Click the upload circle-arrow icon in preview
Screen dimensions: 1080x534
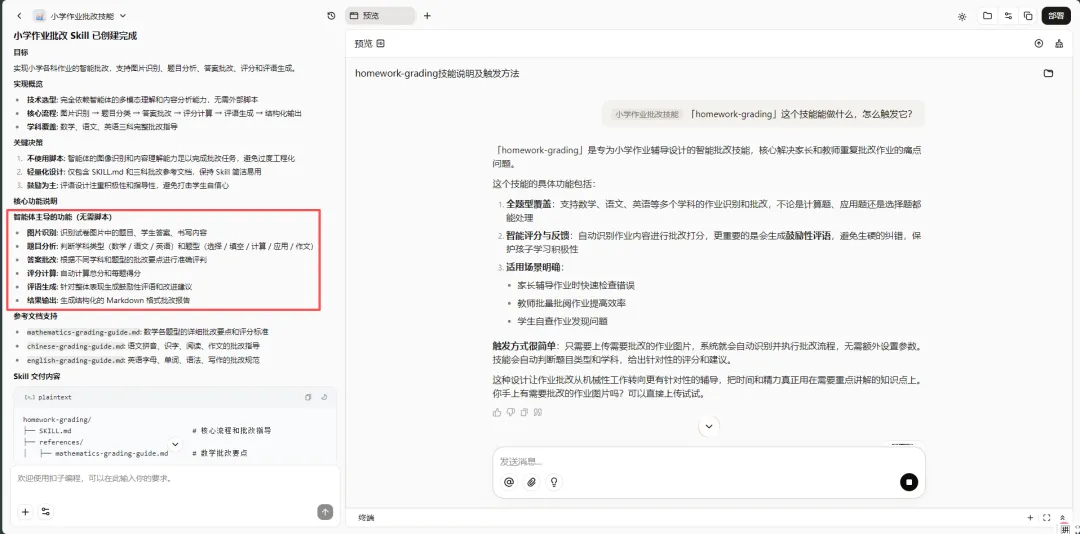1039,43
